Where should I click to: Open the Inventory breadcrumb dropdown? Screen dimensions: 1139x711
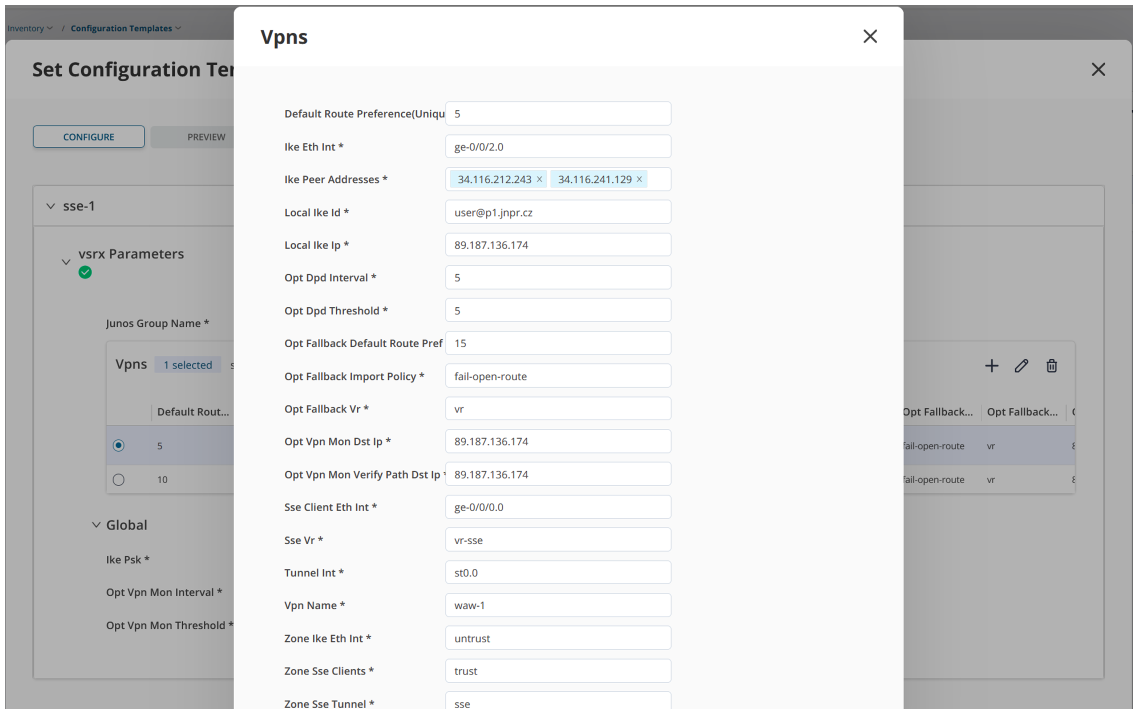coord(29,28)
